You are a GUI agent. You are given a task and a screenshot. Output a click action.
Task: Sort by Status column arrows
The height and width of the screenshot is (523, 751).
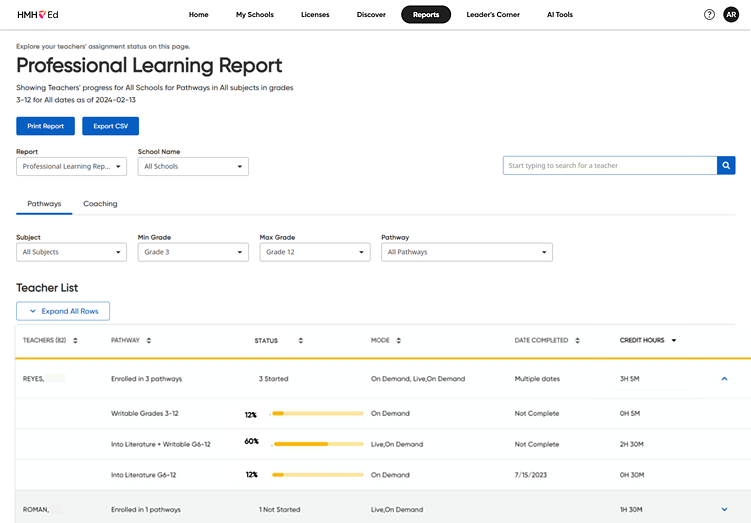click(x=301, y=341)
